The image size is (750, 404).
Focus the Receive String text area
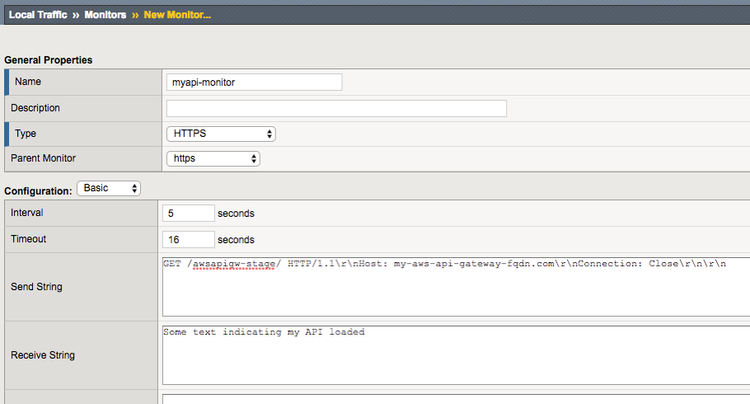(455, 354)
